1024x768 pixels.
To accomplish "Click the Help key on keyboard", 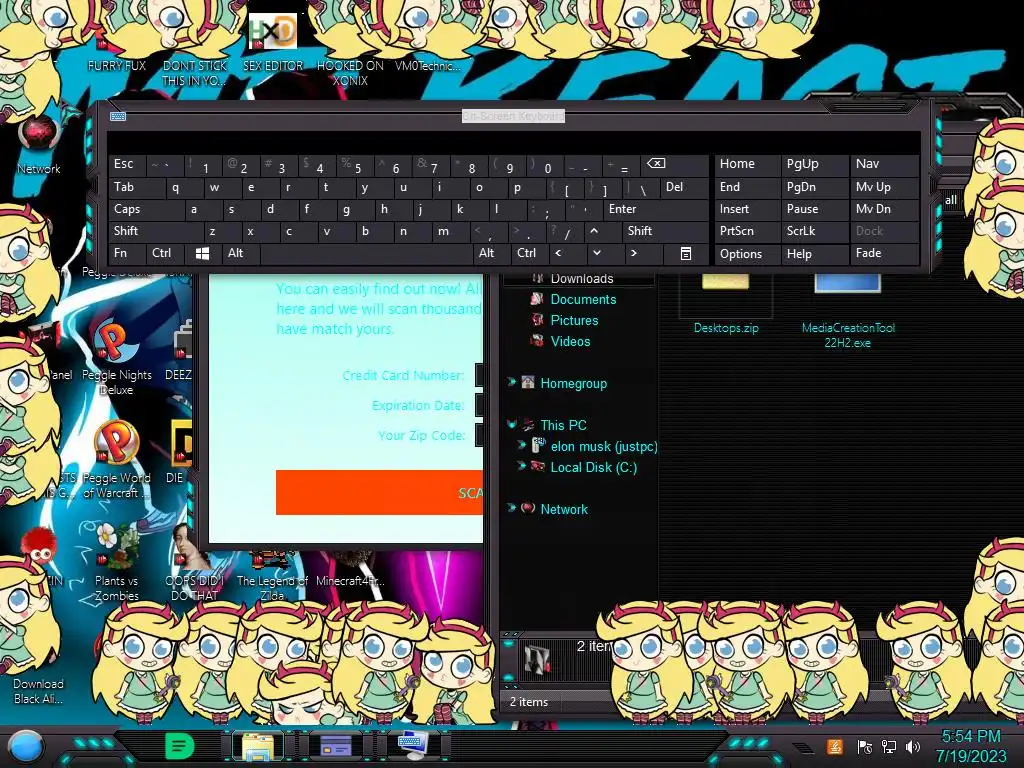I will [x=814, y=253].
